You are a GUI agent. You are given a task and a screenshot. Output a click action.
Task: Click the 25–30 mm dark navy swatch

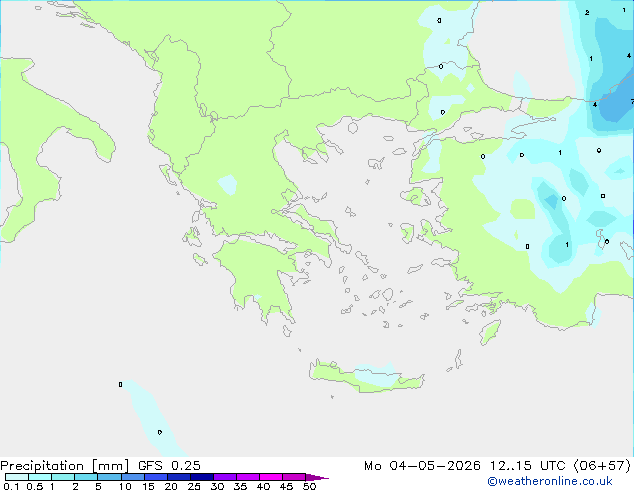(x=202, y=477)
